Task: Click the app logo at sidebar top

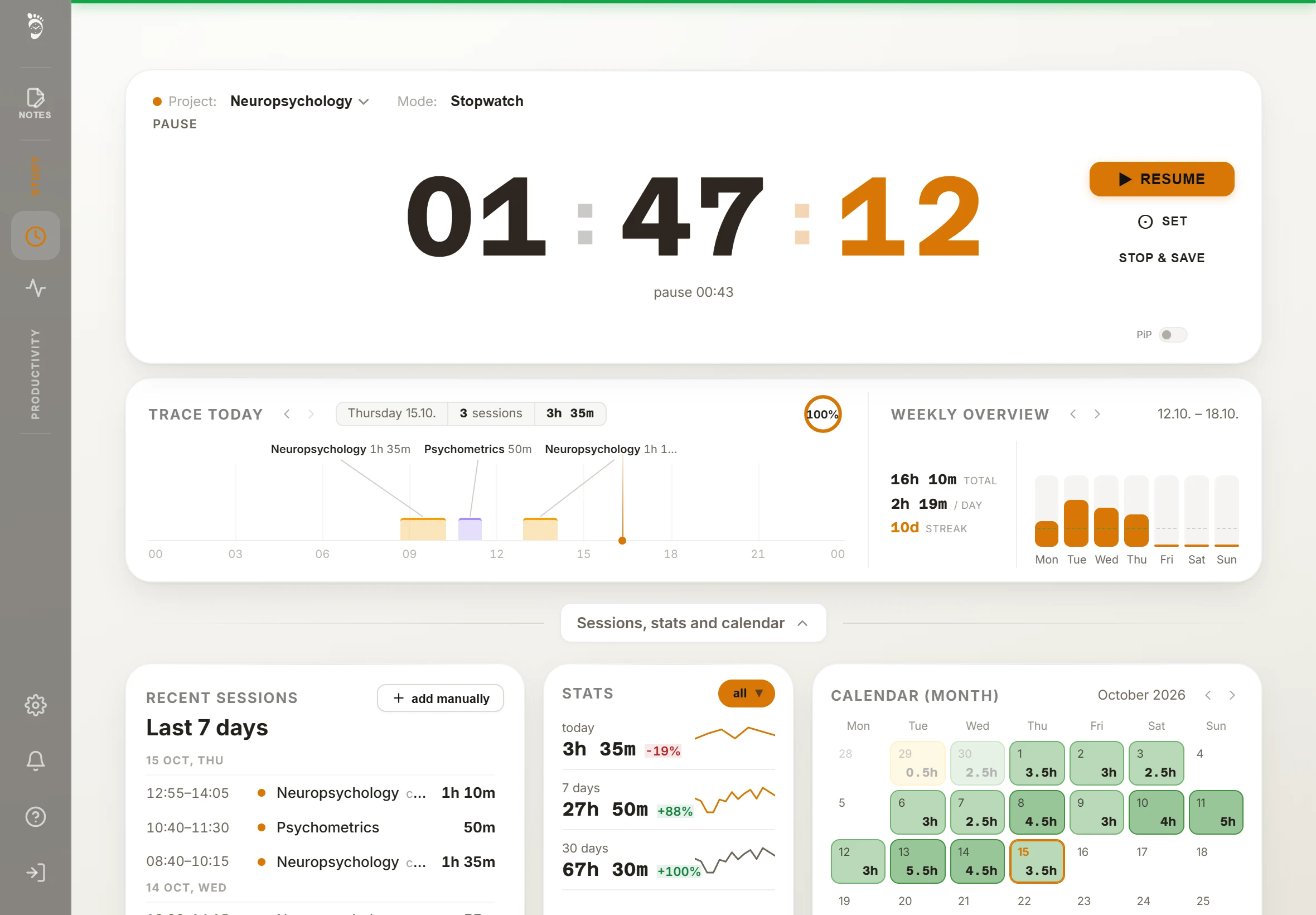Action: click(x=36, y=26)
